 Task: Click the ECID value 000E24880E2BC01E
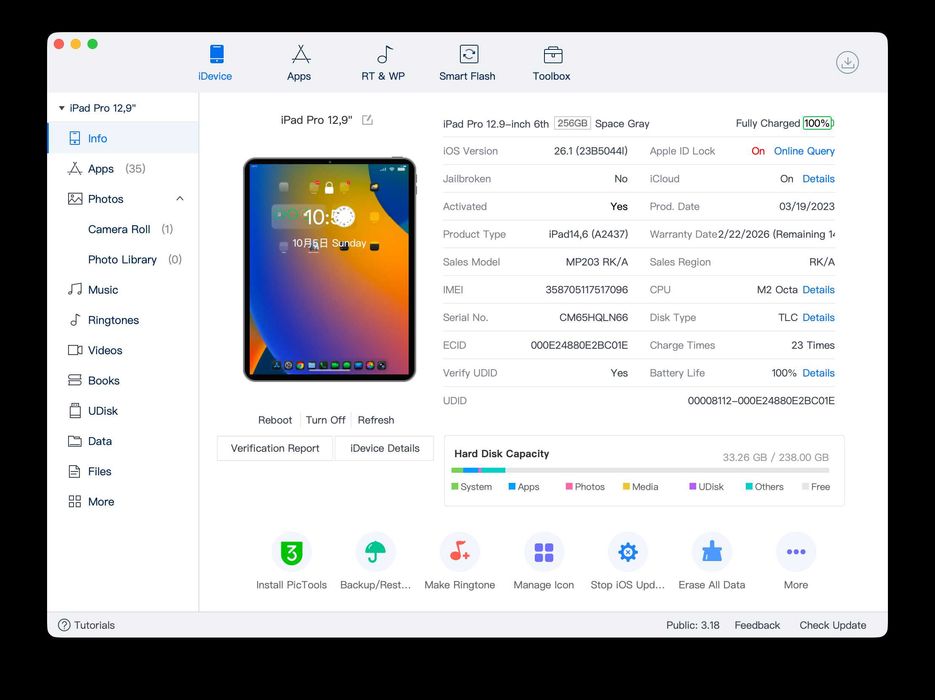[579, 345]
